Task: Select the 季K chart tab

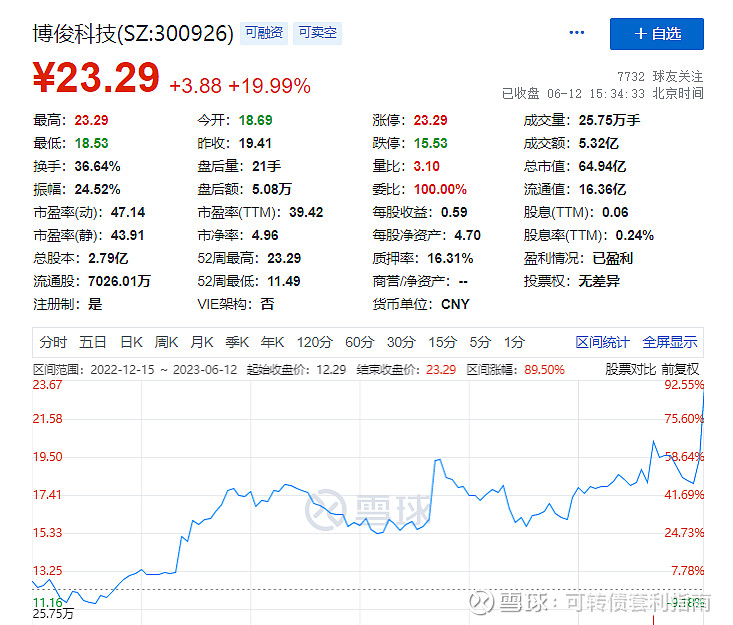Action: coord(237,342)
